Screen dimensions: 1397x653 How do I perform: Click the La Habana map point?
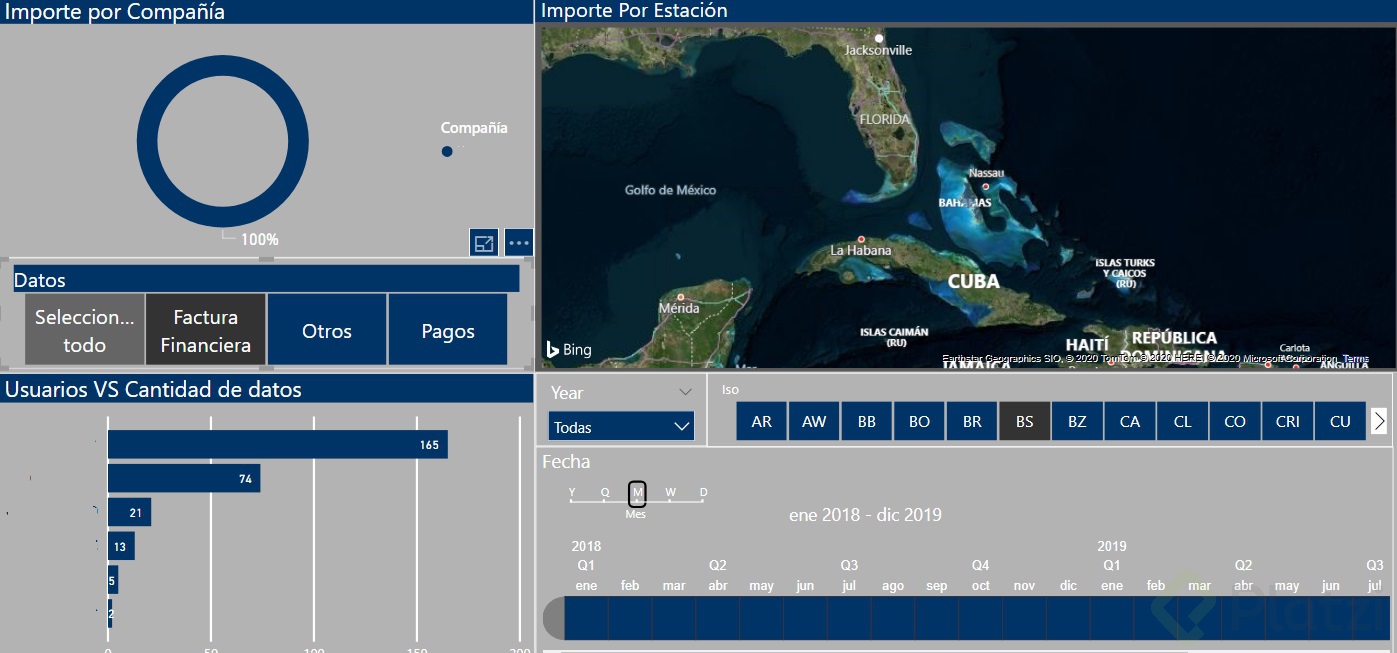[x=861, y=238]
